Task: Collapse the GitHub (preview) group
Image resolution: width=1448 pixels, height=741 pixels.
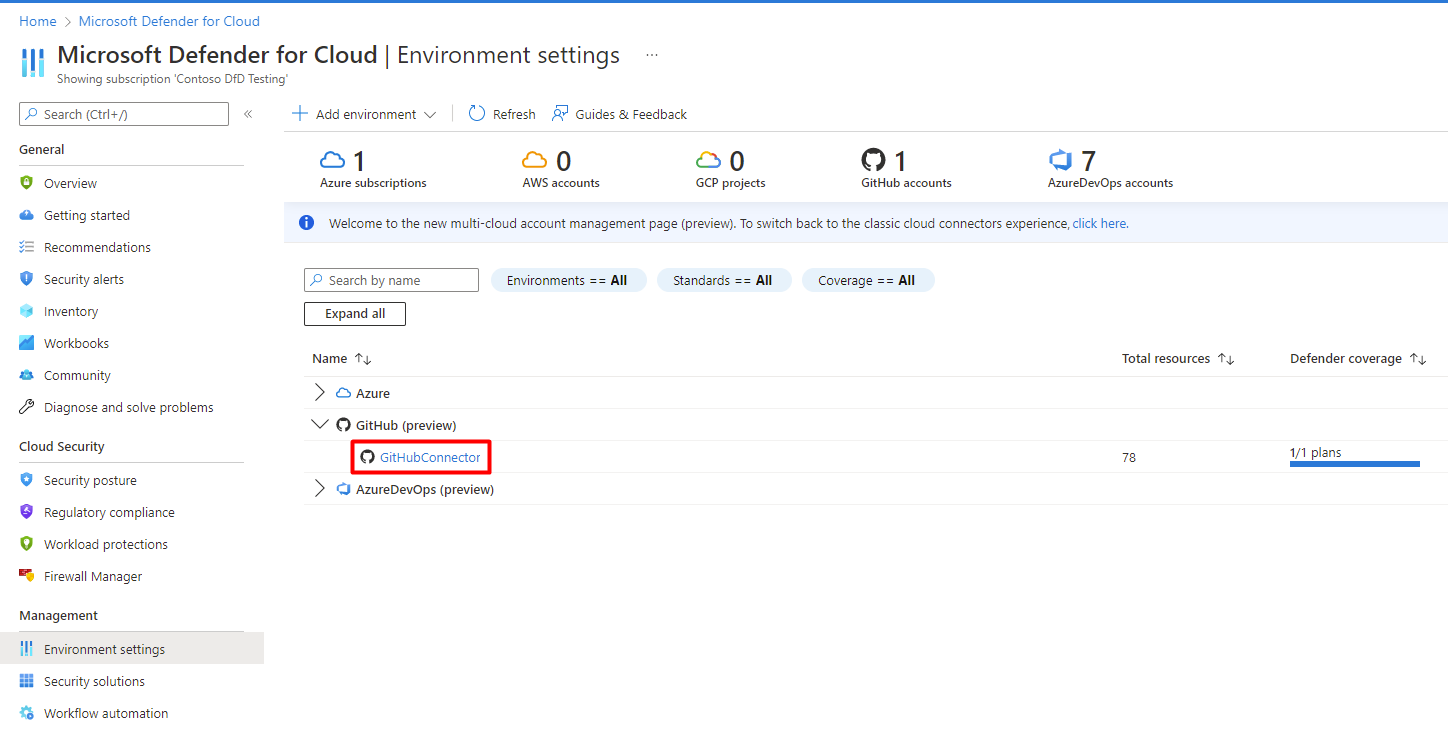Action: point(319,424)
